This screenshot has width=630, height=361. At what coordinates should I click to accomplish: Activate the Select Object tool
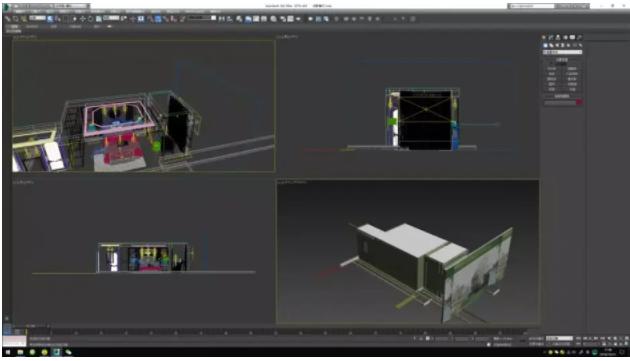click(50, 19)
